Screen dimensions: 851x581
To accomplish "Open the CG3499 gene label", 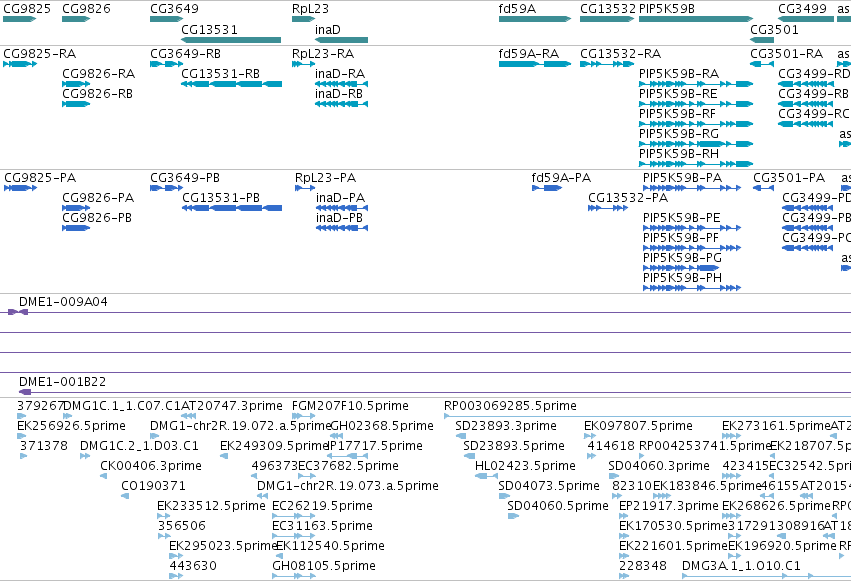I will tap(802, 9).
